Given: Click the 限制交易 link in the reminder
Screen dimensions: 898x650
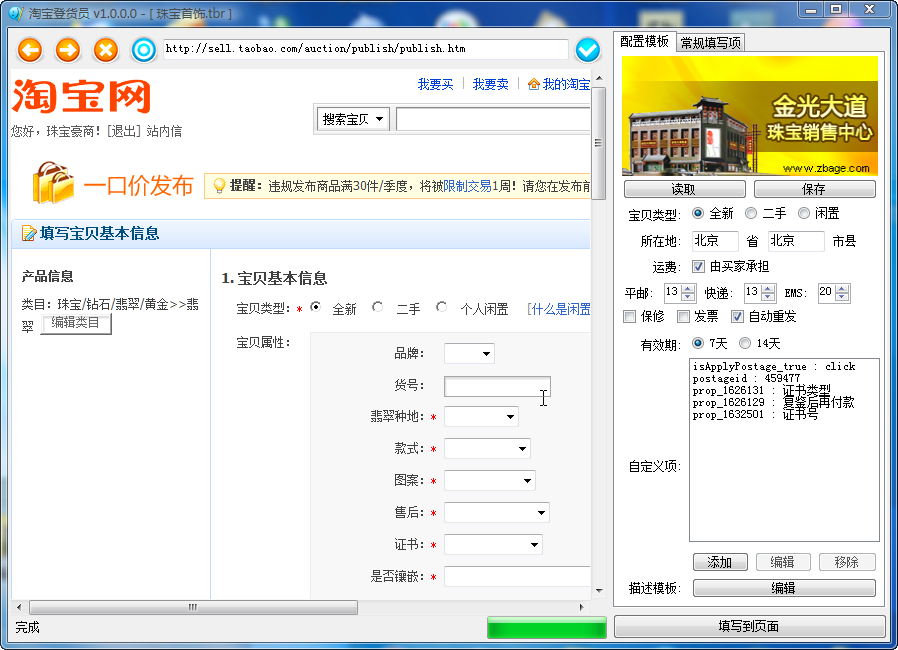Looking at the screenshot, I should tap(467, 186).
